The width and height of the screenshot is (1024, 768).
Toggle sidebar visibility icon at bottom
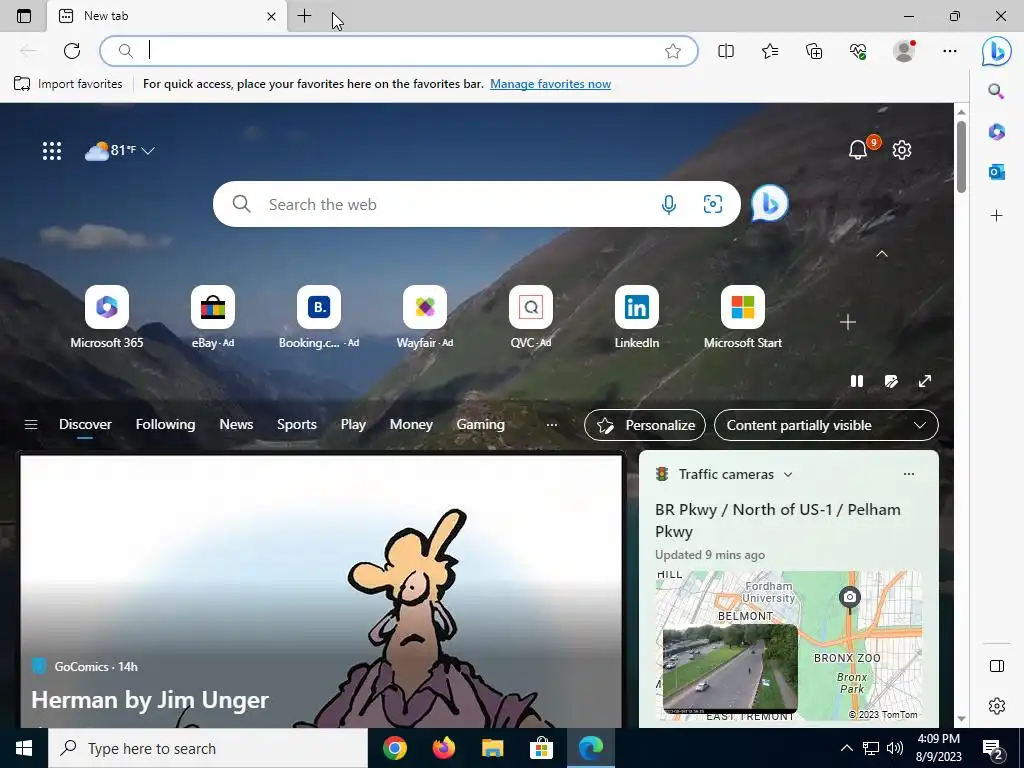coord(997,665)
